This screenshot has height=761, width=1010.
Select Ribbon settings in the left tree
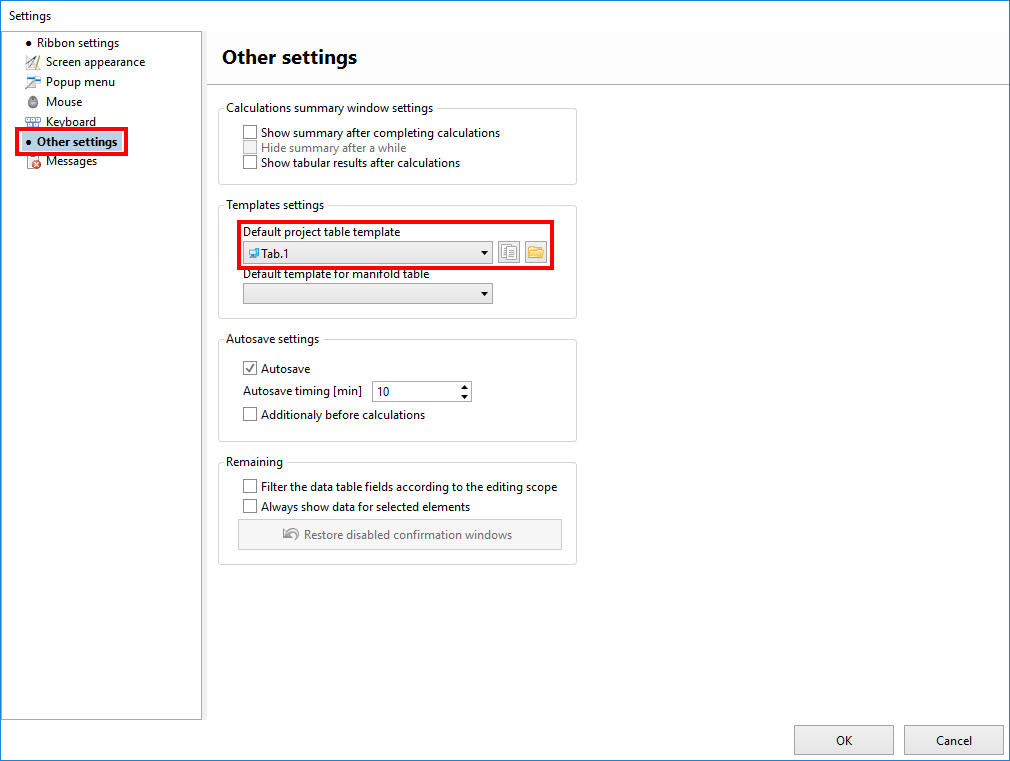click(77, 43)
